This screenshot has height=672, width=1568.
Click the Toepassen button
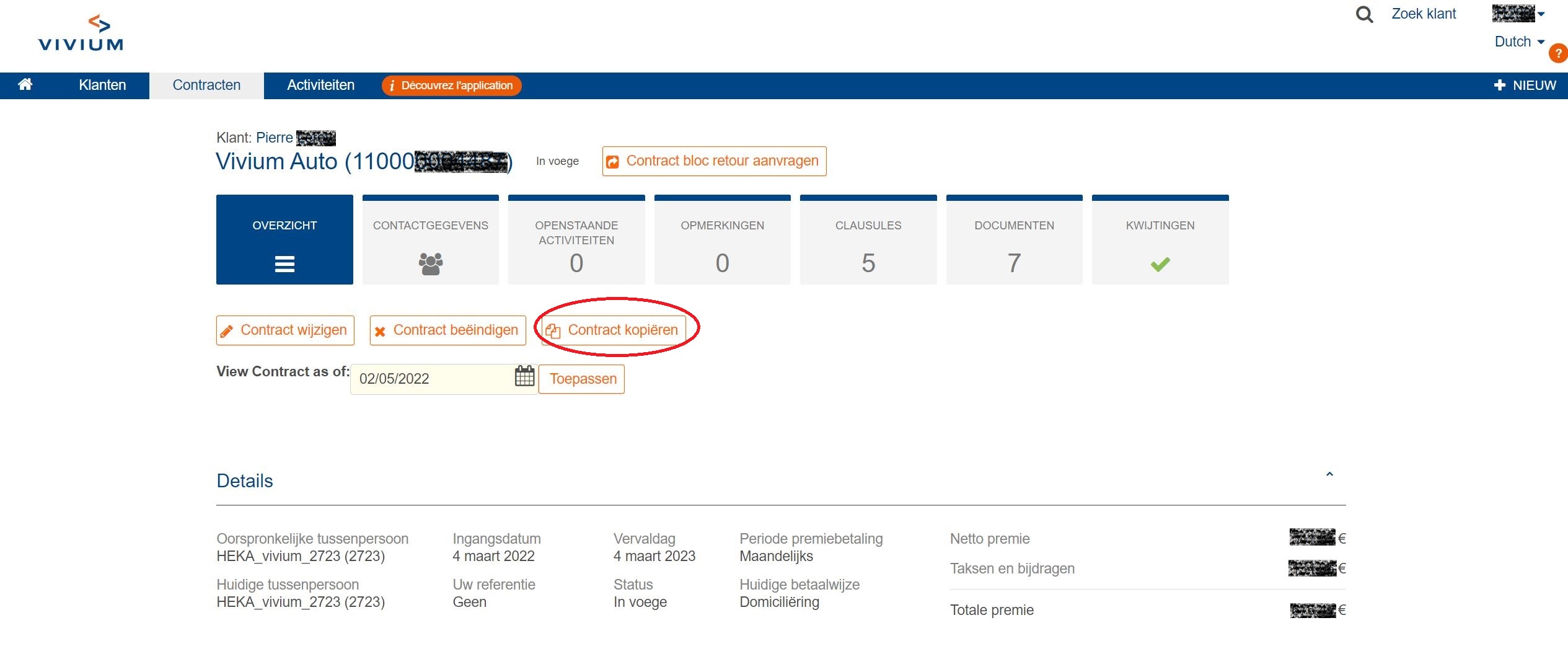point(582,379)
